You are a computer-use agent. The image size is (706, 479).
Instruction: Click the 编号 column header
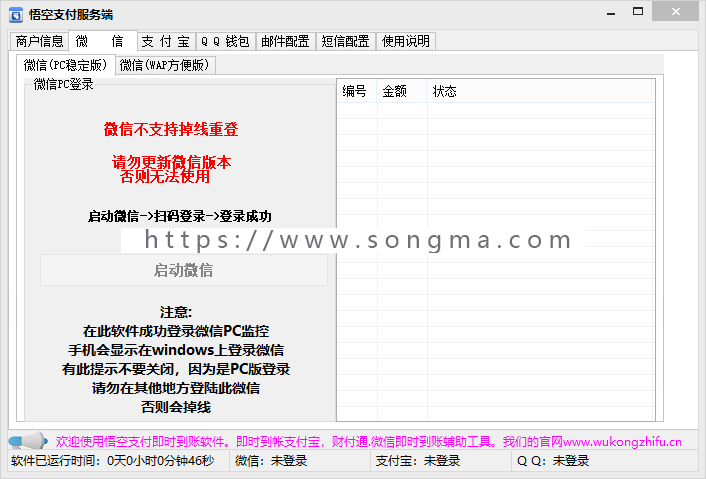coord(357,91)
